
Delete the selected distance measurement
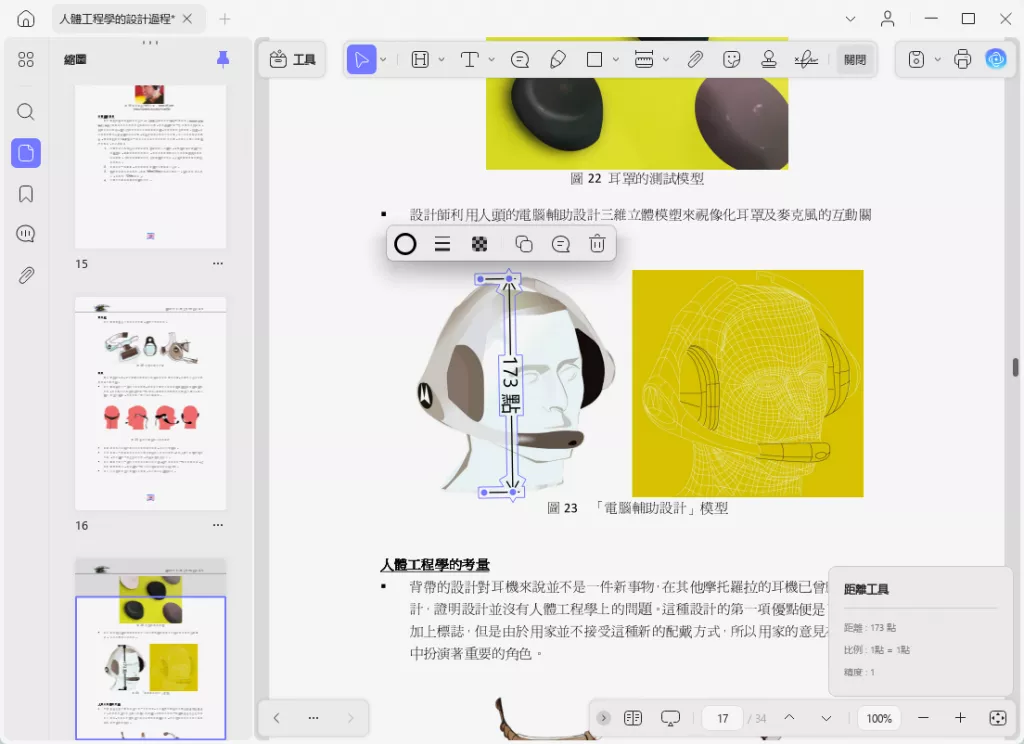tap(597, 244)
